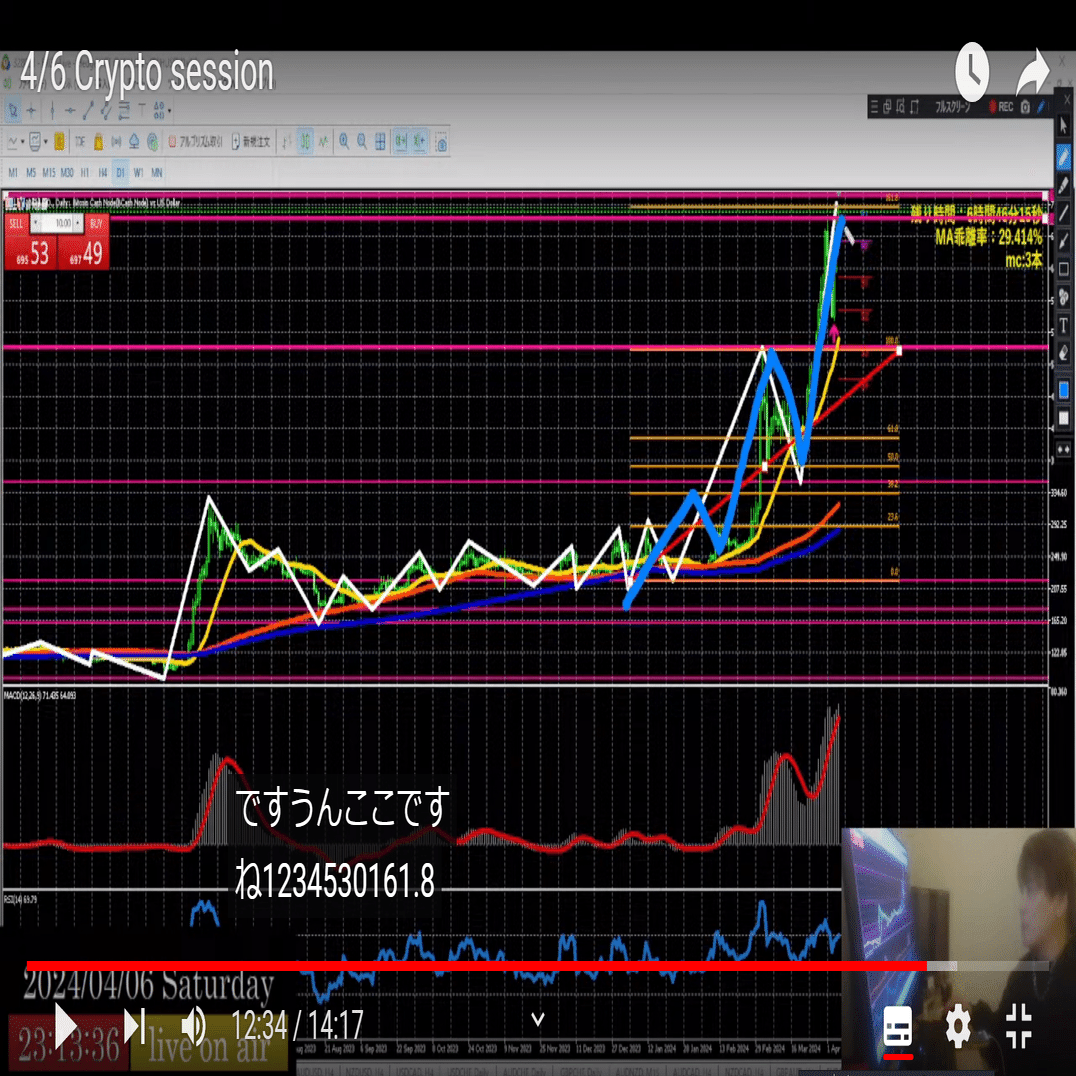
Task: Toggle the chart grid display
Action: (x=379, y=141)
